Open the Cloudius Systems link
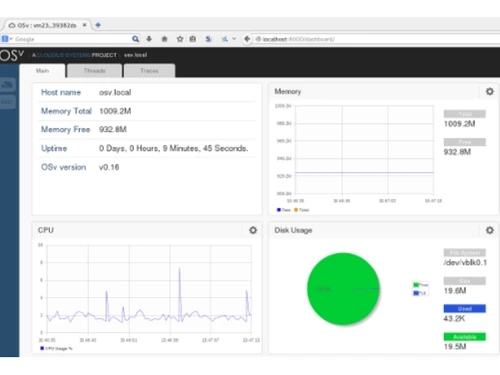This screenshot has width=500, height=375. coord(63,55)
